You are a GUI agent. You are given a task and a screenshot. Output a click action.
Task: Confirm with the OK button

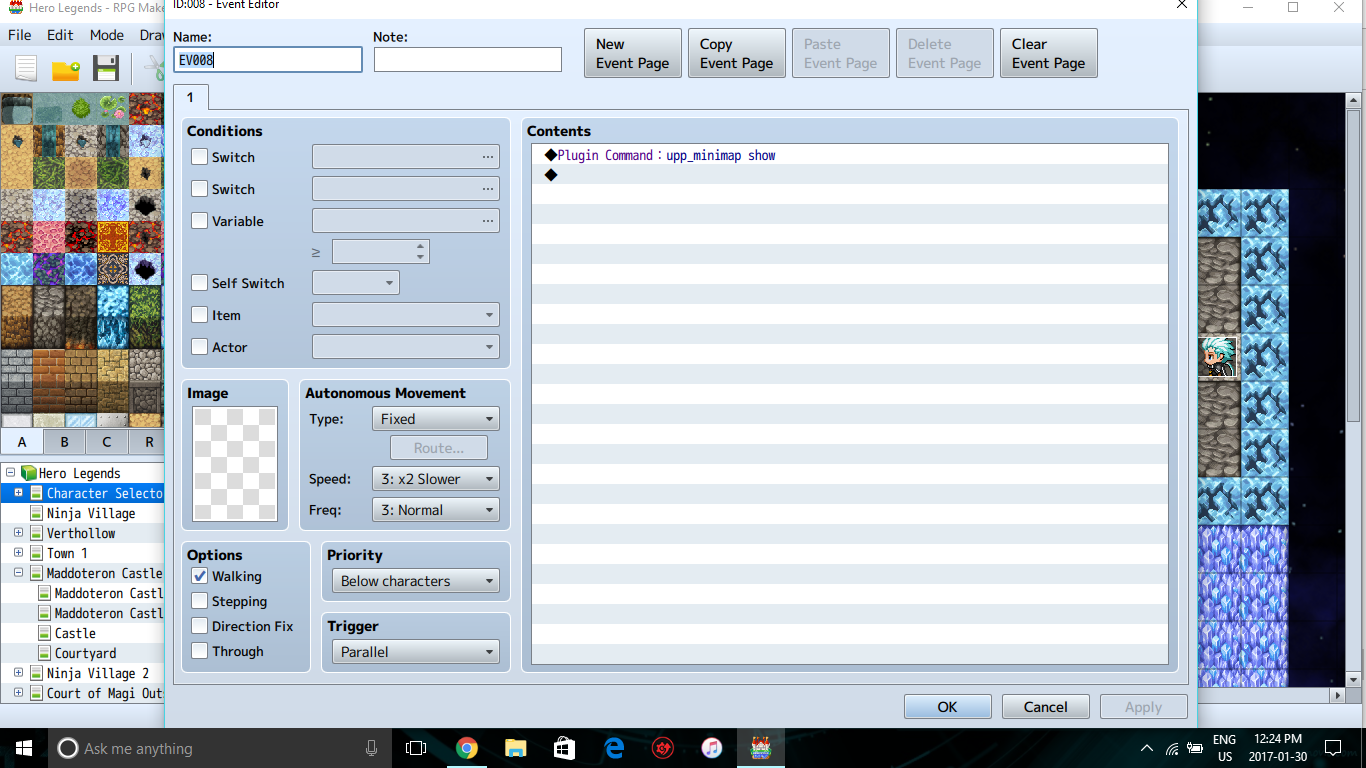click(947, 707)
